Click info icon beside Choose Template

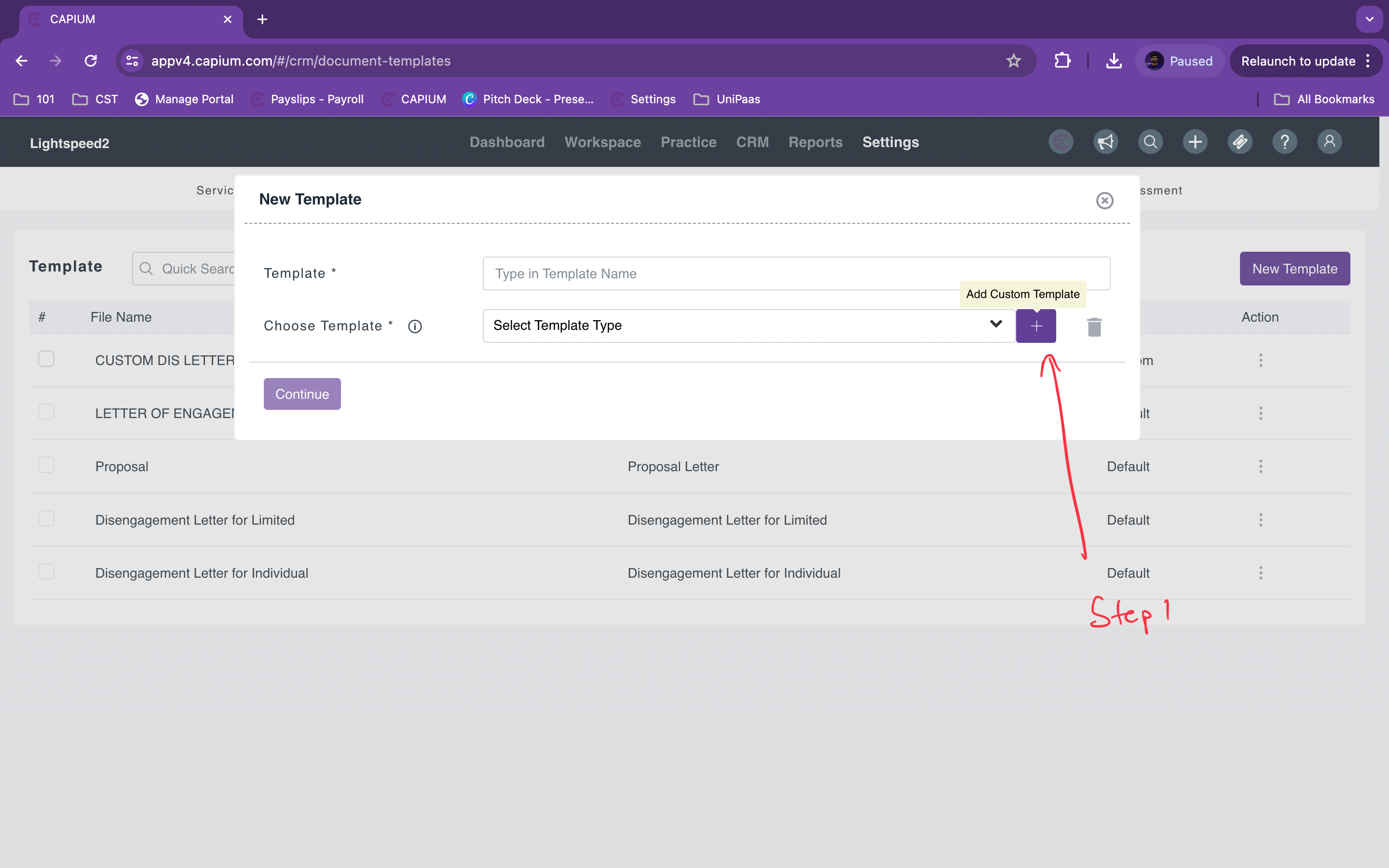(414, 326)
